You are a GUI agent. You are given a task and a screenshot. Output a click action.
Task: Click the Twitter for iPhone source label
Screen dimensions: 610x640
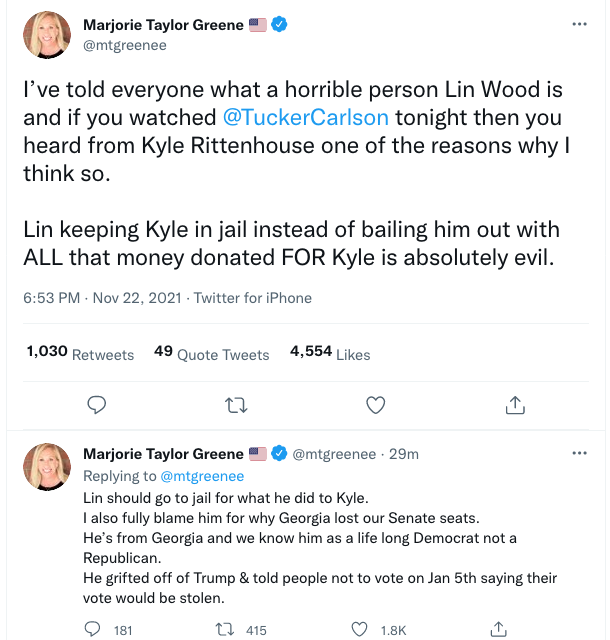pos(253,298)
